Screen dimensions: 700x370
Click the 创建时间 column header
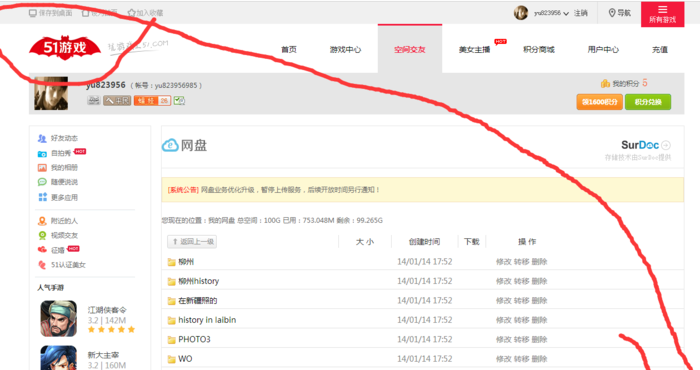[x=424, y=241]
